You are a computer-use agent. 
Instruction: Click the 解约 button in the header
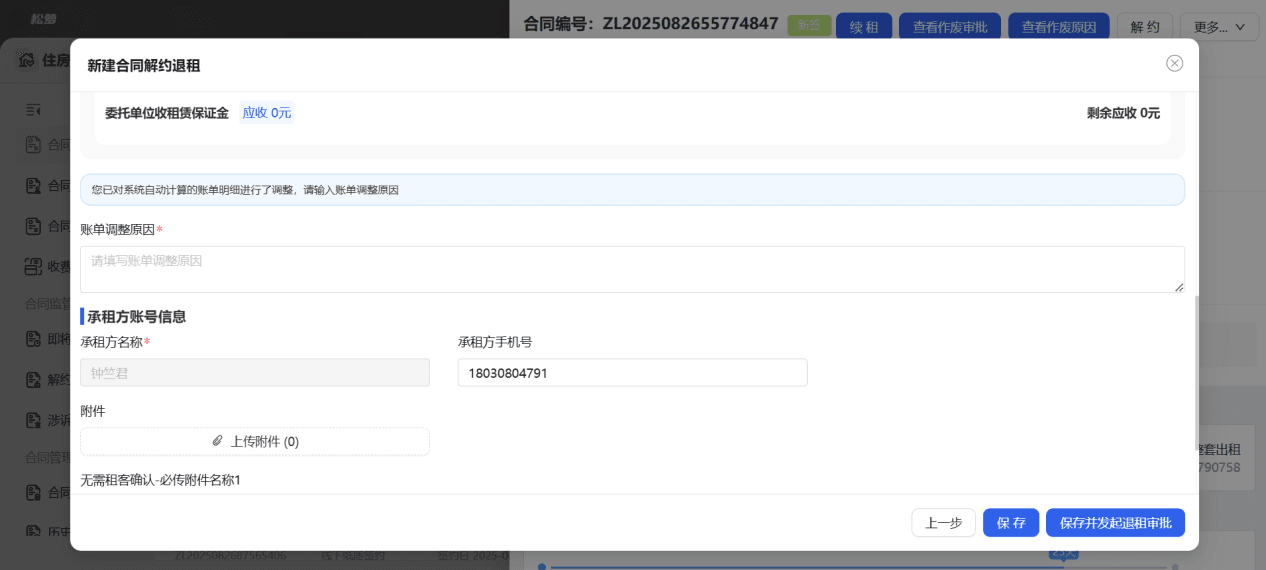click(x=1145, y=27)
